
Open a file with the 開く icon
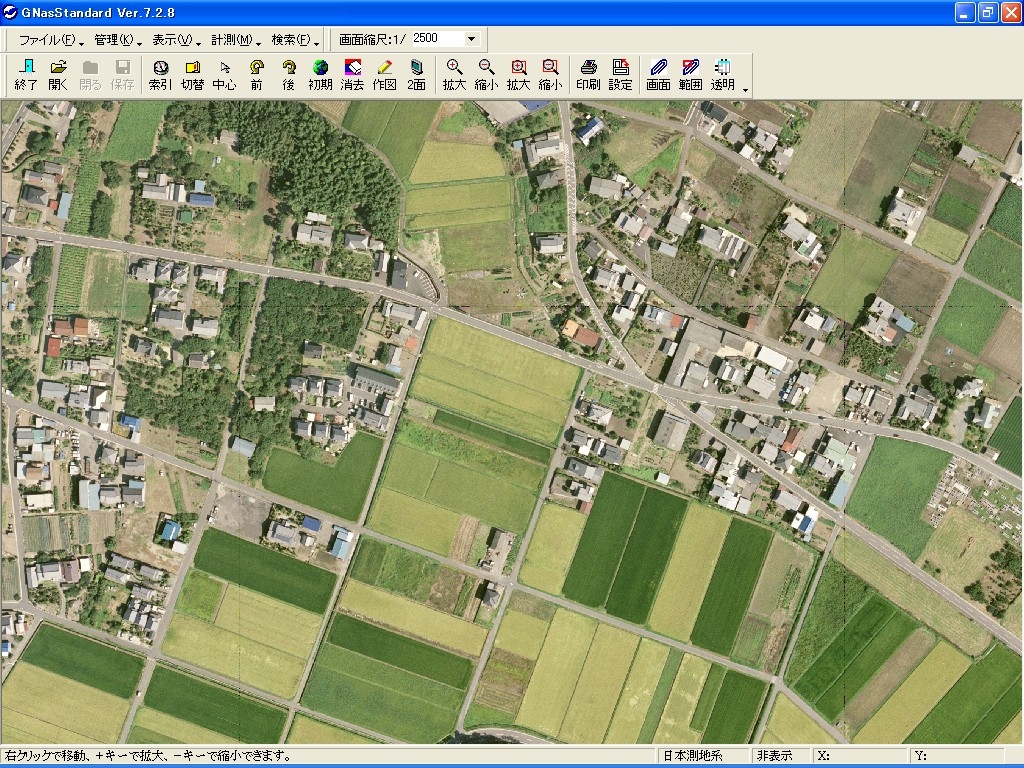pyautogui.click(x=59, y=75)
